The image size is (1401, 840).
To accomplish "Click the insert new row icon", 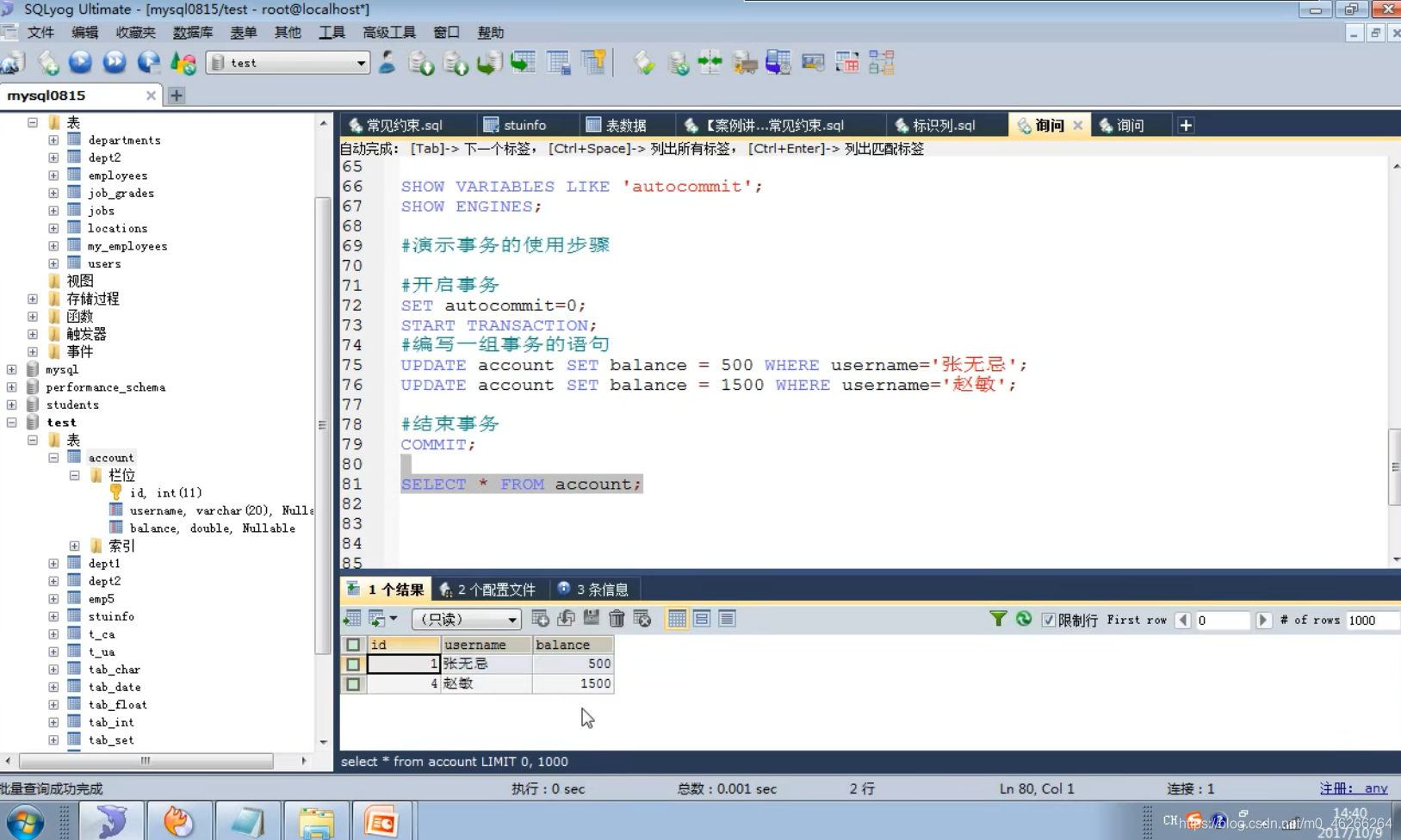I will click(540, 618).
